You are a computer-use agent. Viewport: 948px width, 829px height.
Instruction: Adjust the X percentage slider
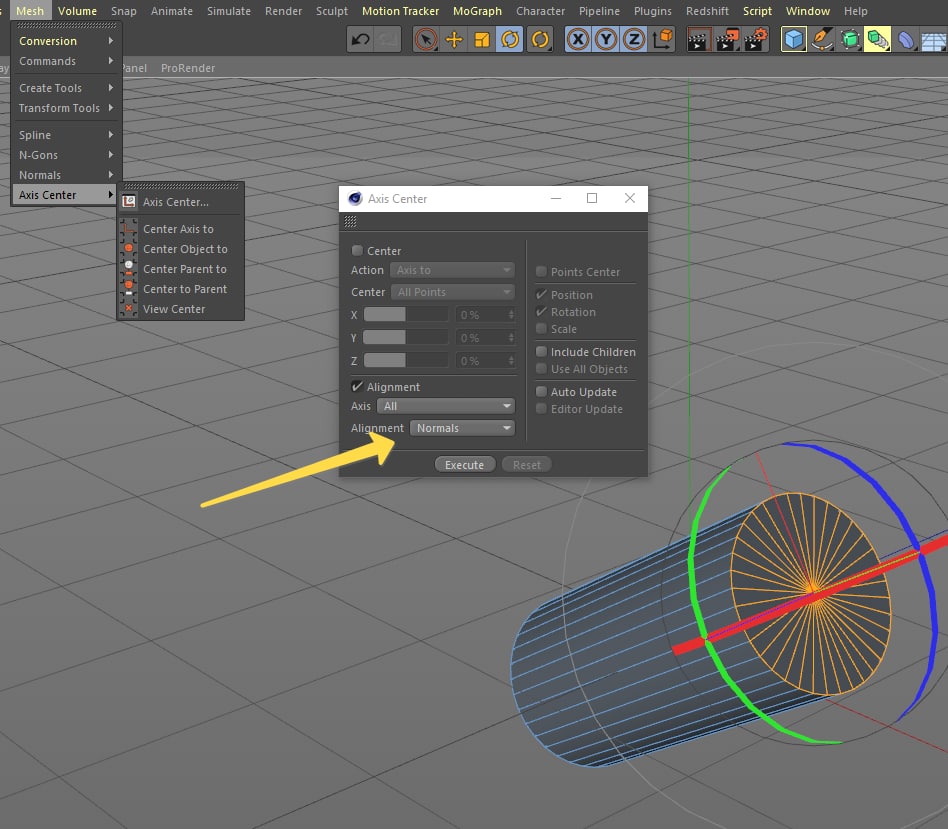[x=406, y=314]
